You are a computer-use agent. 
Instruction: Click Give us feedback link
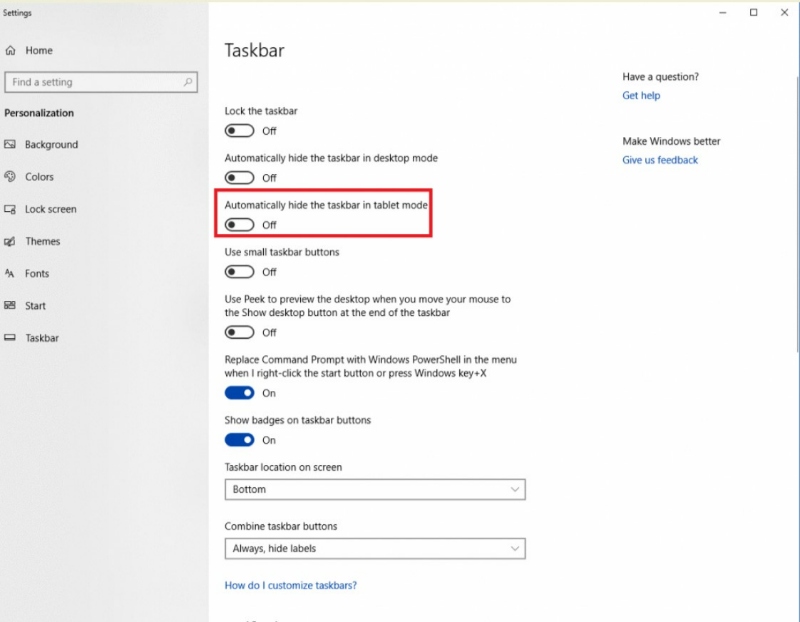tap(660, 160)
